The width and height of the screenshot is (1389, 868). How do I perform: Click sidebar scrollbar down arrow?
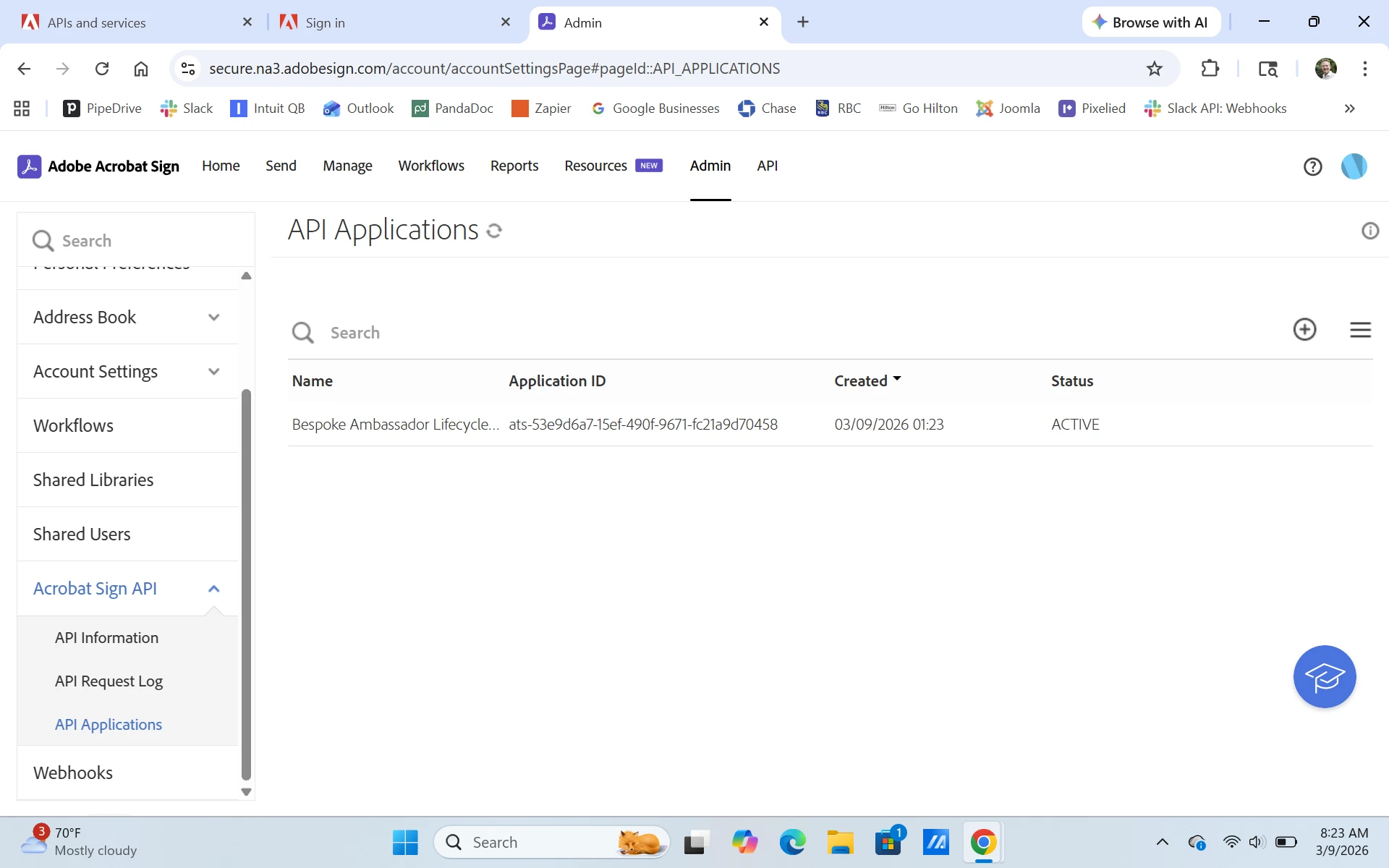(246, 792)
